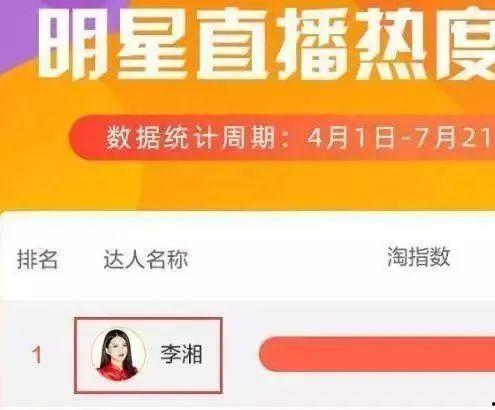Sort by the 淘指数 column header

(x=419, y=257)
